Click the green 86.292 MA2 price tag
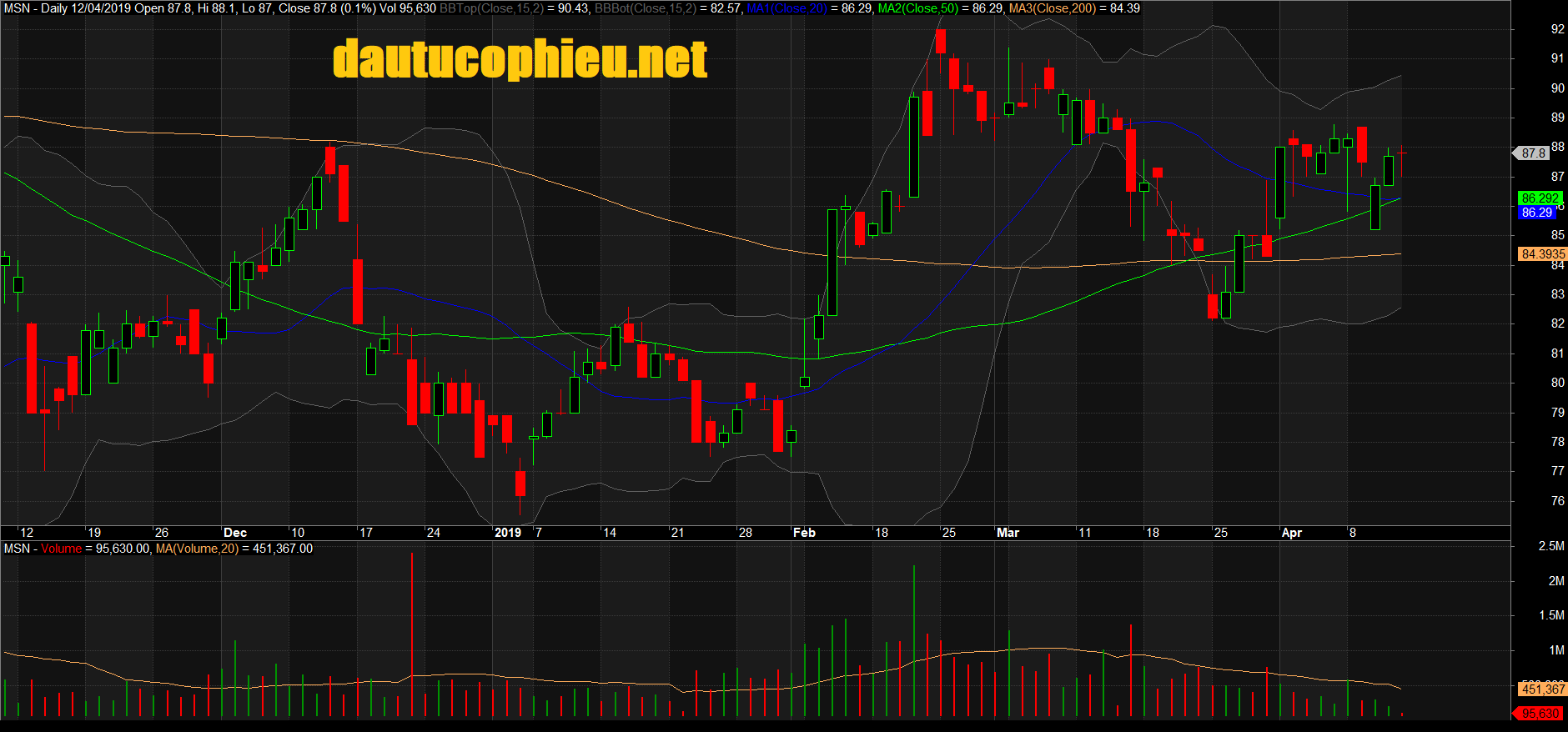 click(1539, 198)
